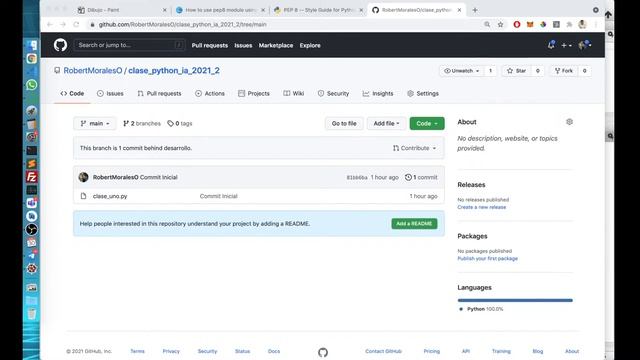Open footer Terms link
This screenshot has width=640, height=360.
[138, 351]
